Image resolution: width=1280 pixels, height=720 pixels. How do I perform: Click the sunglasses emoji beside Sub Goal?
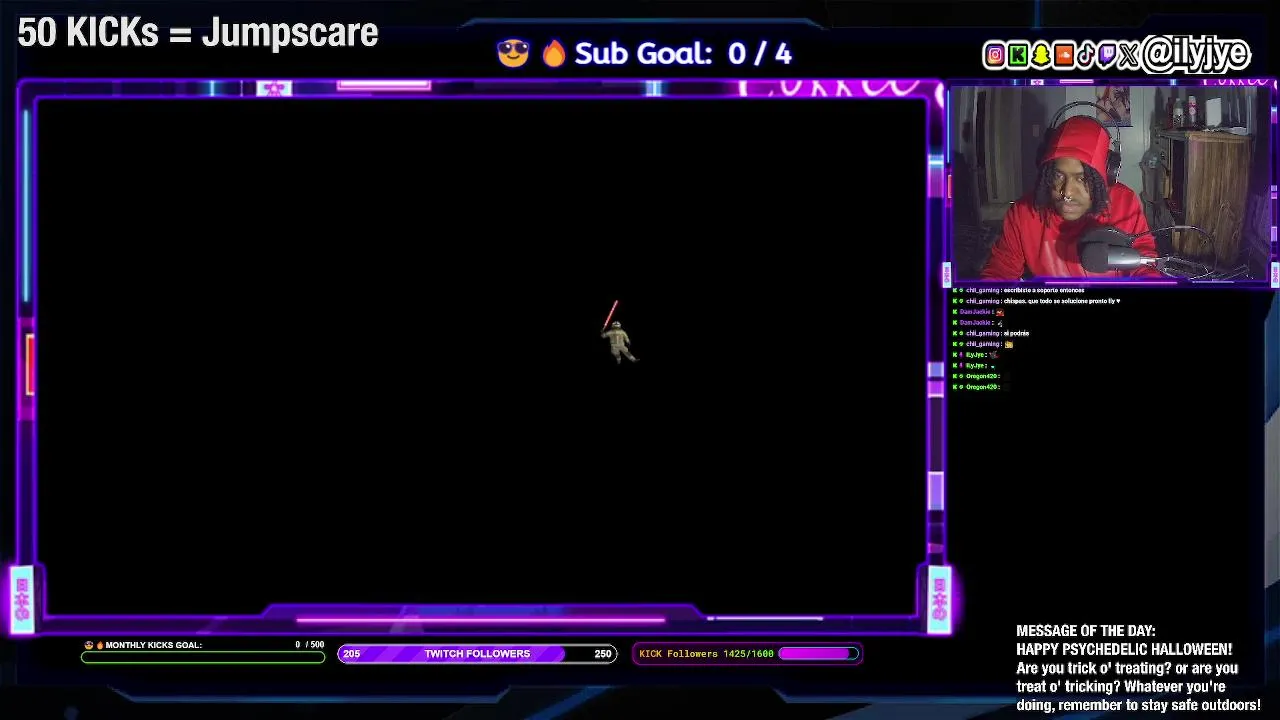click(x=512, y=53)
